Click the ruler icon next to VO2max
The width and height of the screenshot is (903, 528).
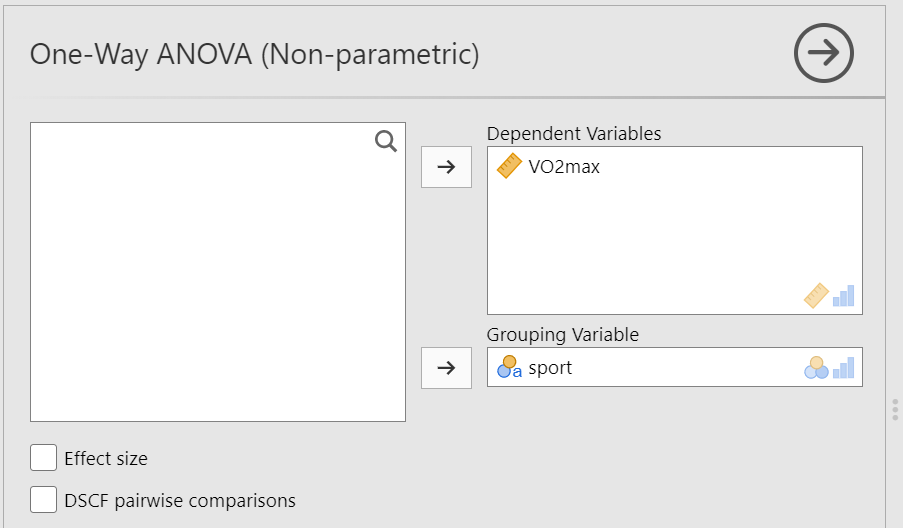[509, 167]
